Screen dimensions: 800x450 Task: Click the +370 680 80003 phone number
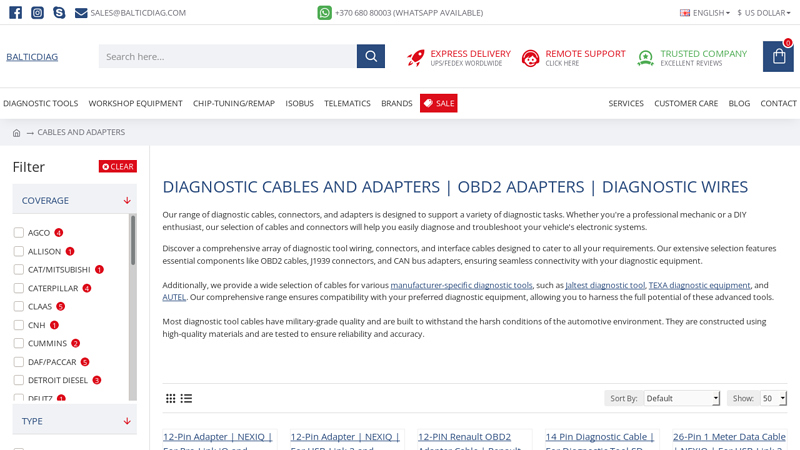click(x=409, y=13)
